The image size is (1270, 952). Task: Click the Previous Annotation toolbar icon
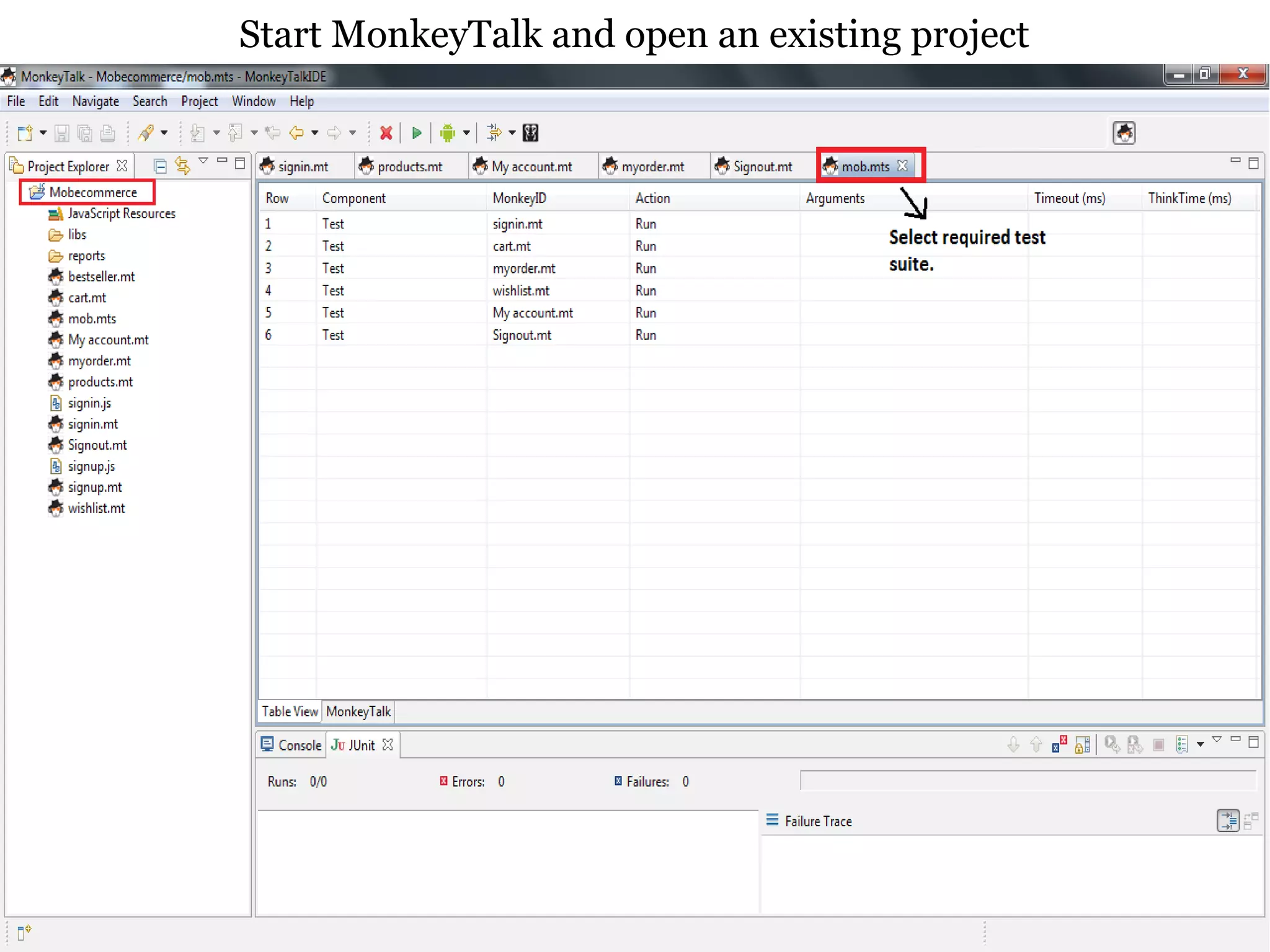[236, 133]
